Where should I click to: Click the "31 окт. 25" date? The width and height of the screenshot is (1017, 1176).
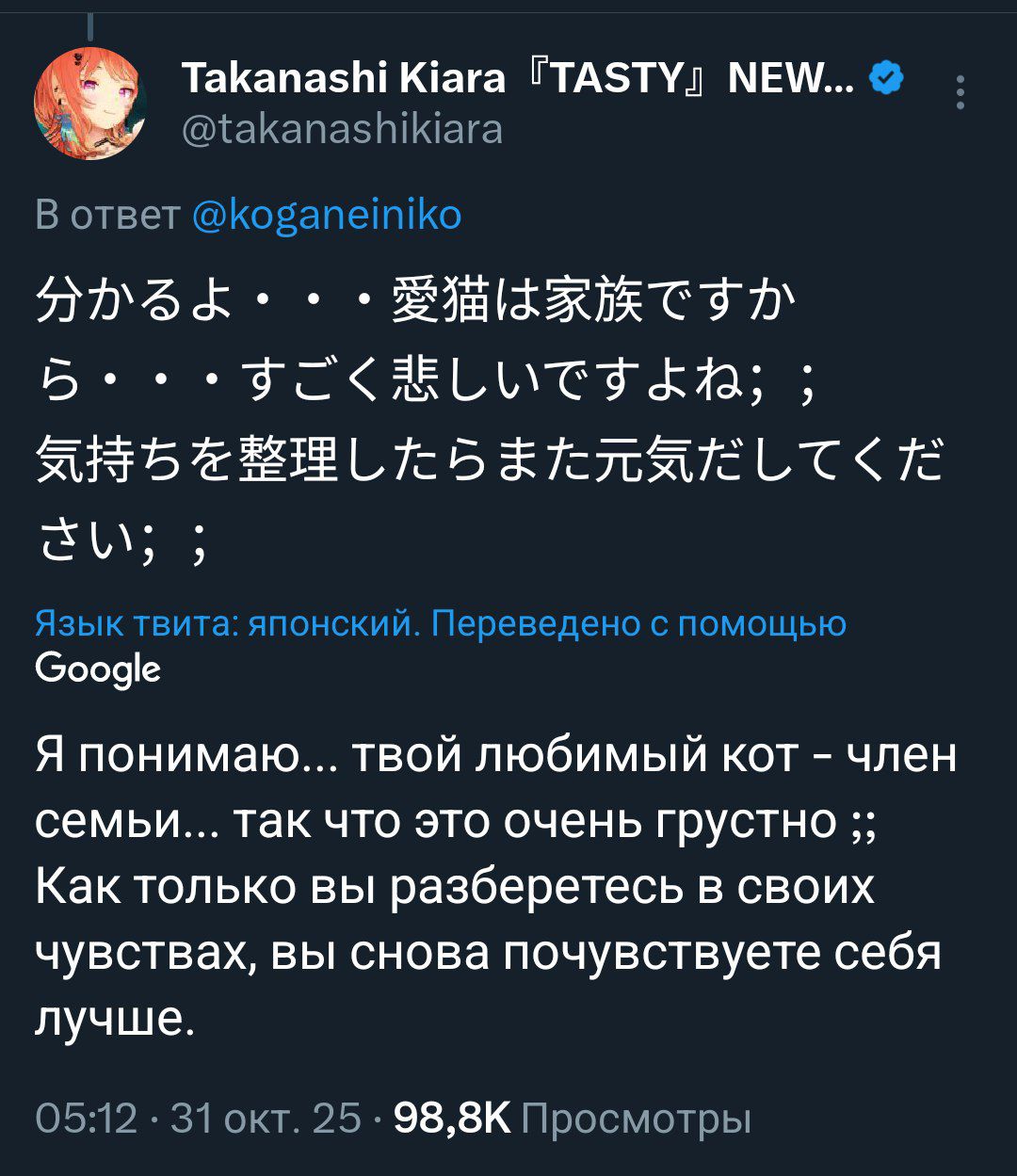(x=266, y=1118)
